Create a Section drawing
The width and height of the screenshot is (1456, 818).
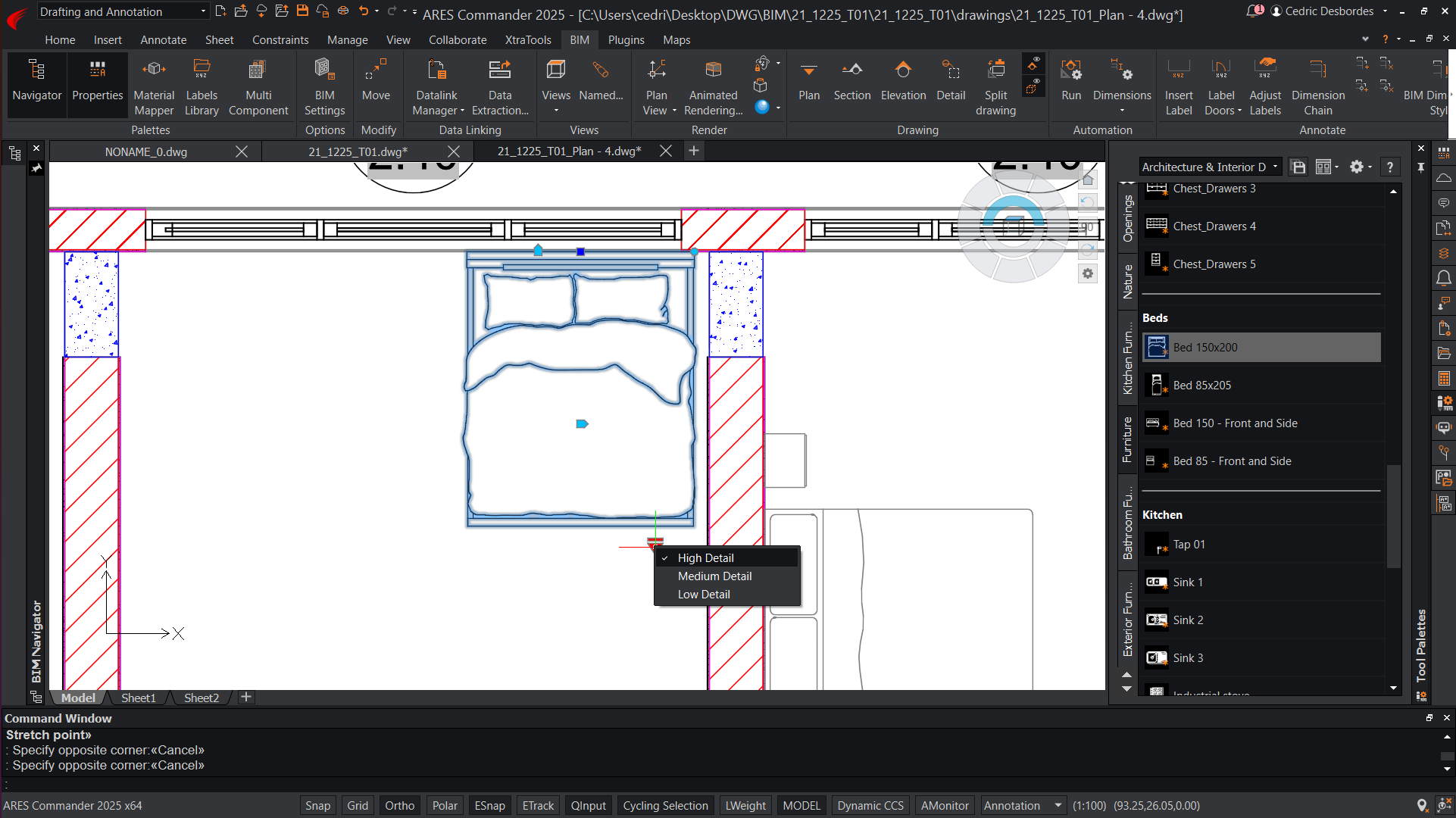[852, 80]
